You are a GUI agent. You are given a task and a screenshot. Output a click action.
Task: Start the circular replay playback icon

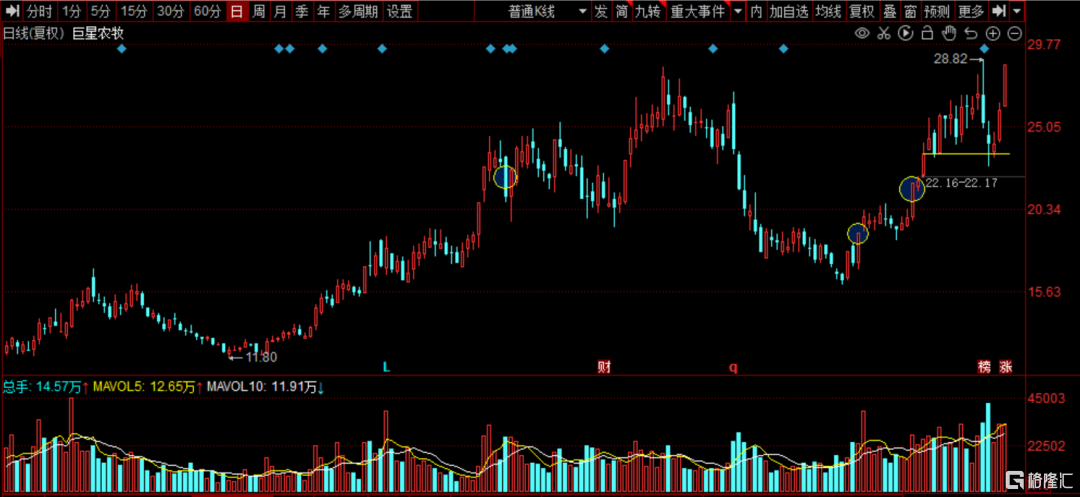(906, 33)
